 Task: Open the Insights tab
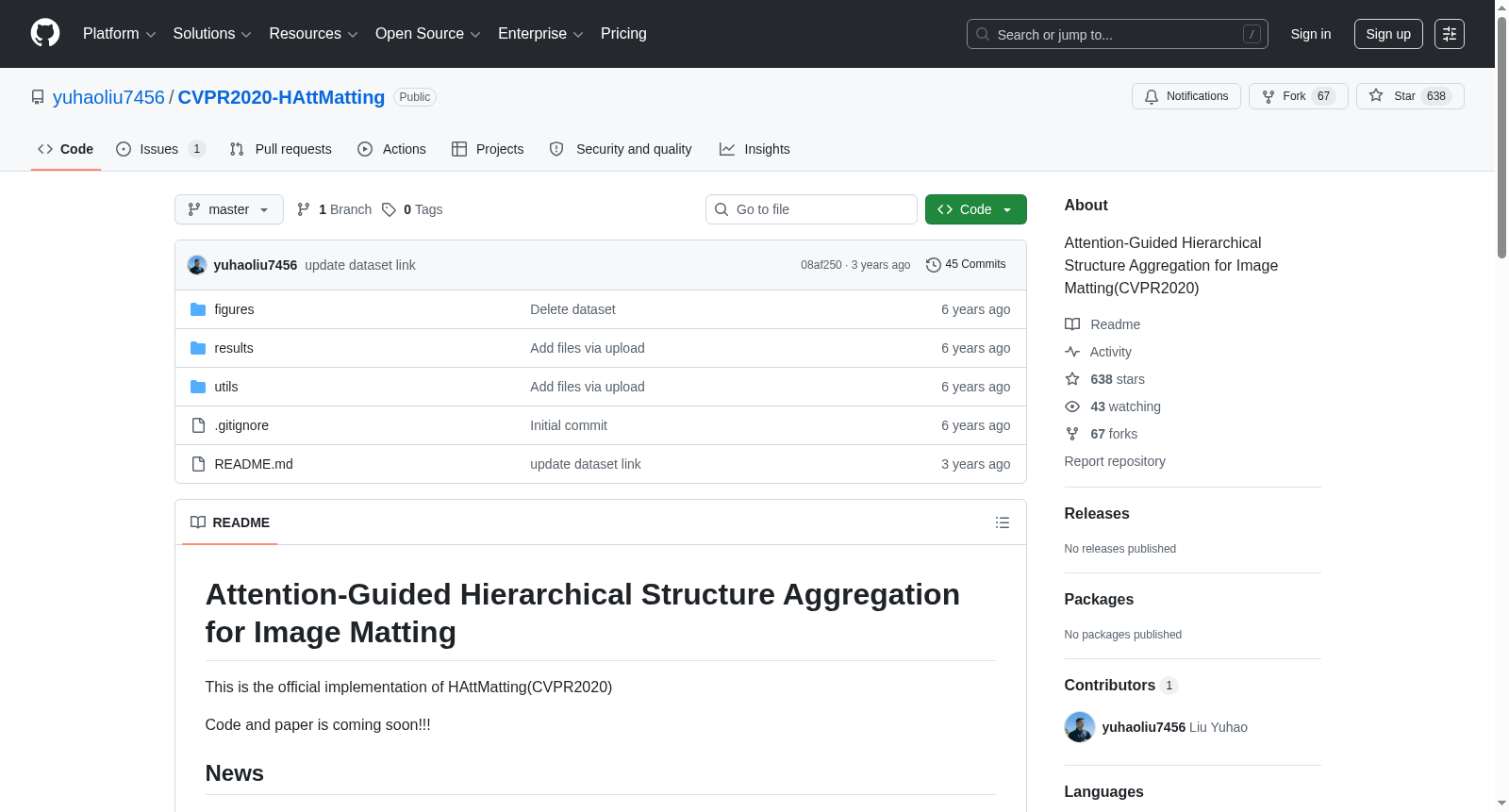(754, 149)
